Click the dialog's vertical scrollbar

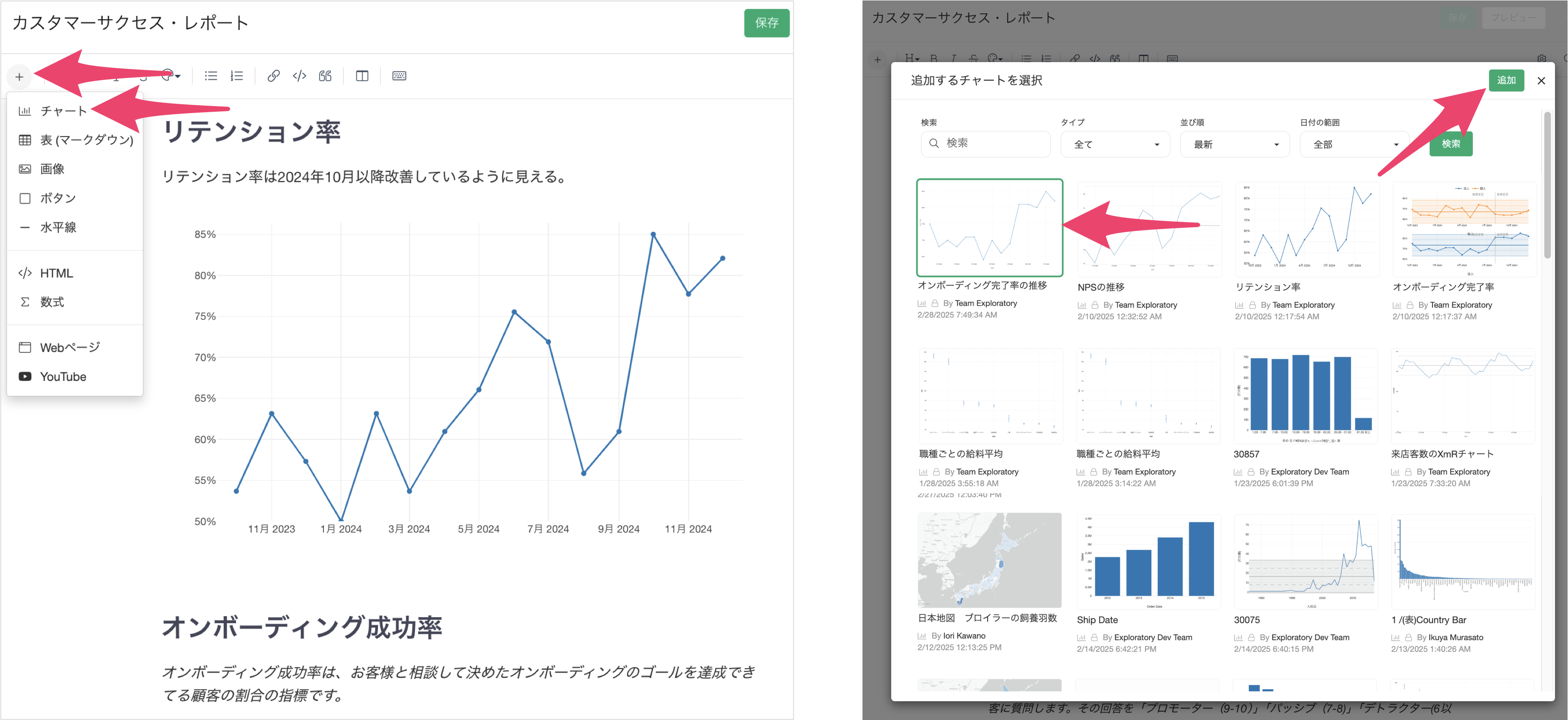tap(1547, 185)
